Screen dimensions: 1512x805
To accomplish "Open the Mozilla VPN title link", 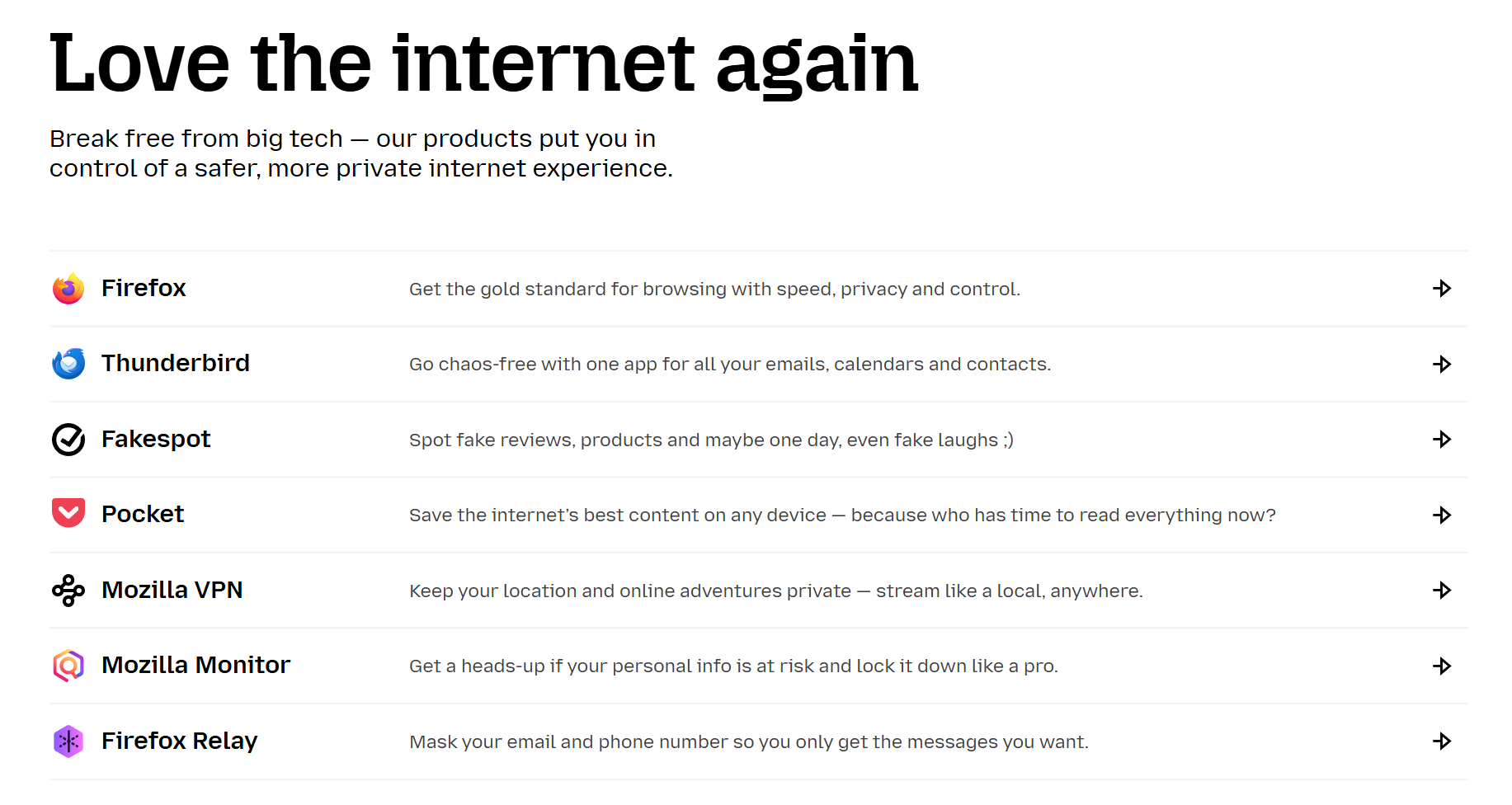I will [x=172, y=590].
